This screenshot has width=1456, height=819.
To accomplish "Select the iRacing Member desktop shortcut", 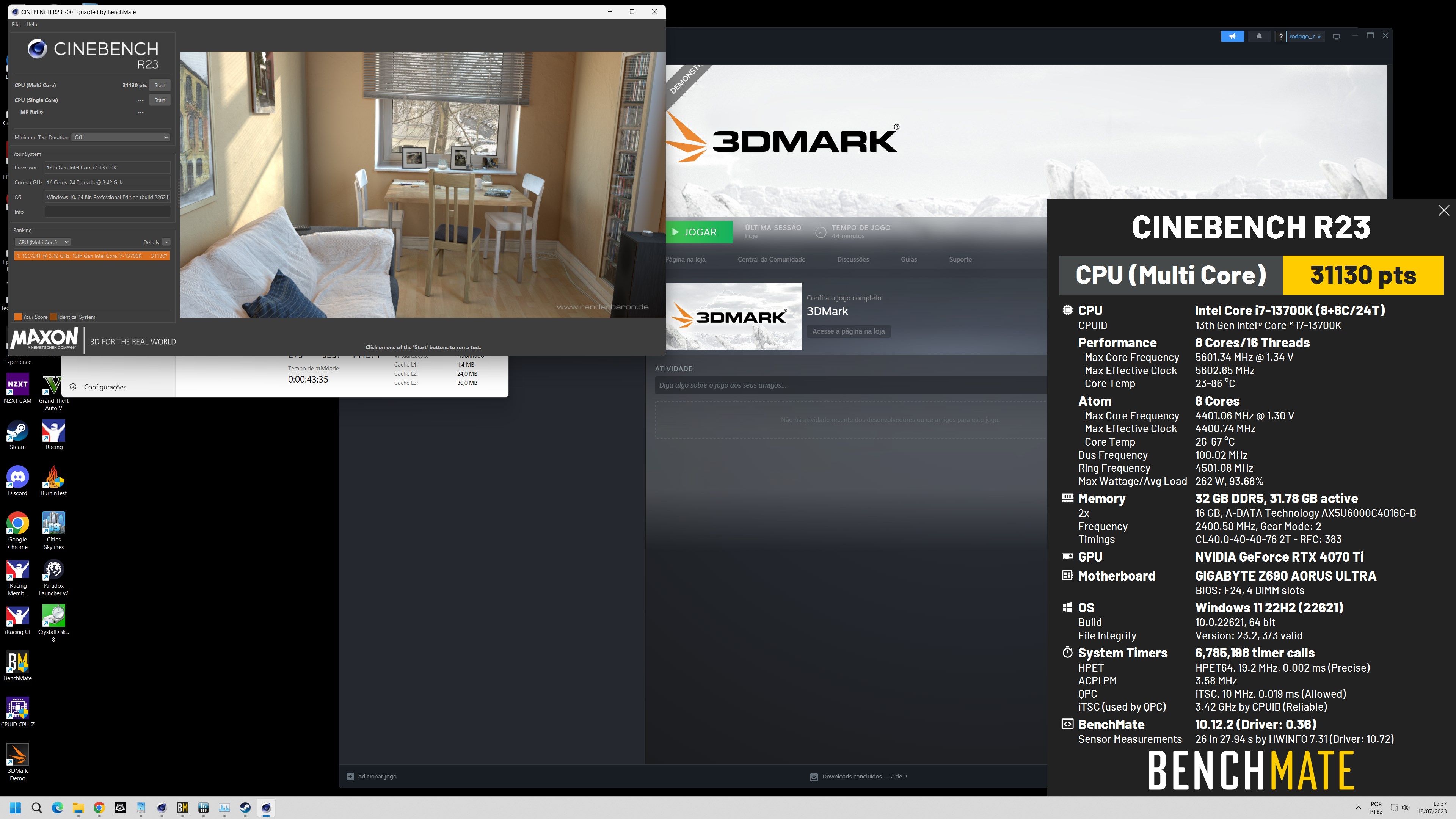I will tap(17, 577).
